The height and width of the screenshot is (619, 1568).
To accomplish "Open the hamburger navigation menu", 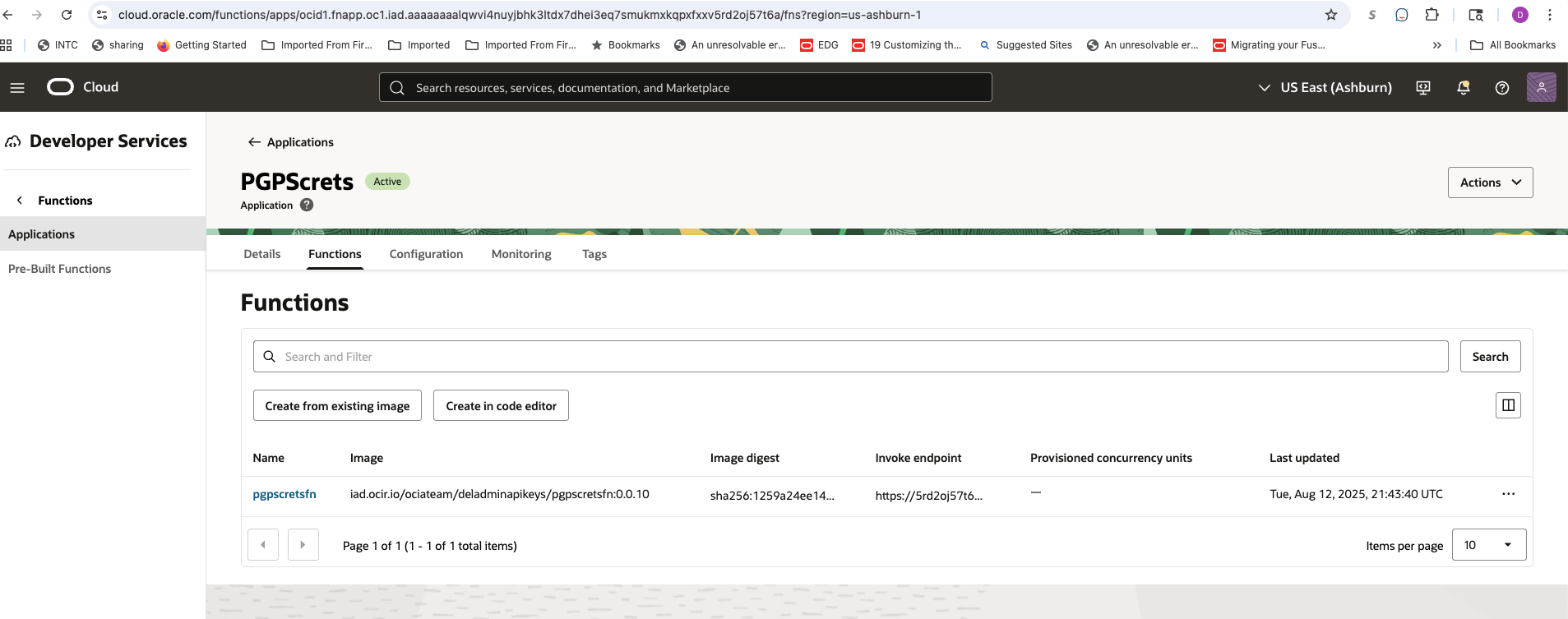I will click(x=17, y=87).
